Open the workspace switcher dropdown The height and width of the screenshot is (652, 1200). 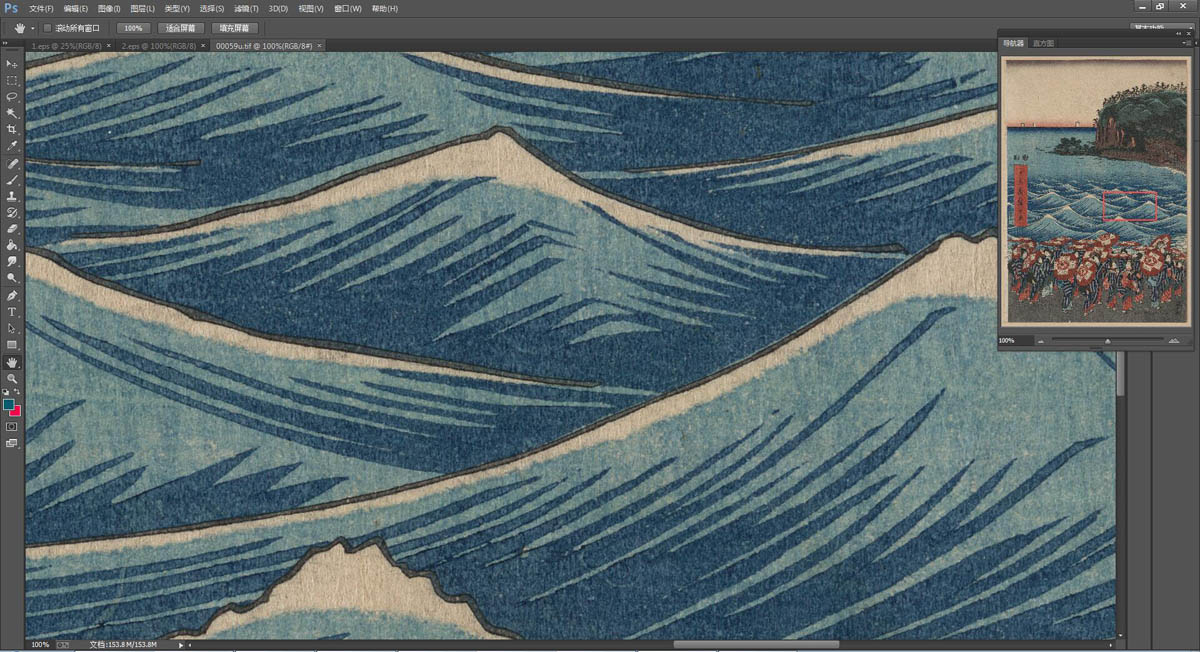tap(1164, 28)
